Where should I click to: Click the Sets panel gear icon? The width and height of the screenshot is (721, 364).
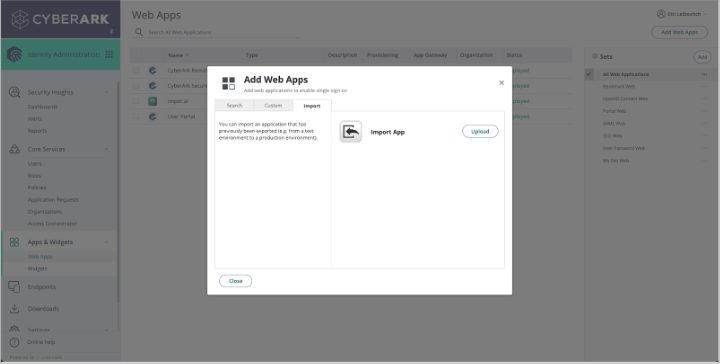595,57
